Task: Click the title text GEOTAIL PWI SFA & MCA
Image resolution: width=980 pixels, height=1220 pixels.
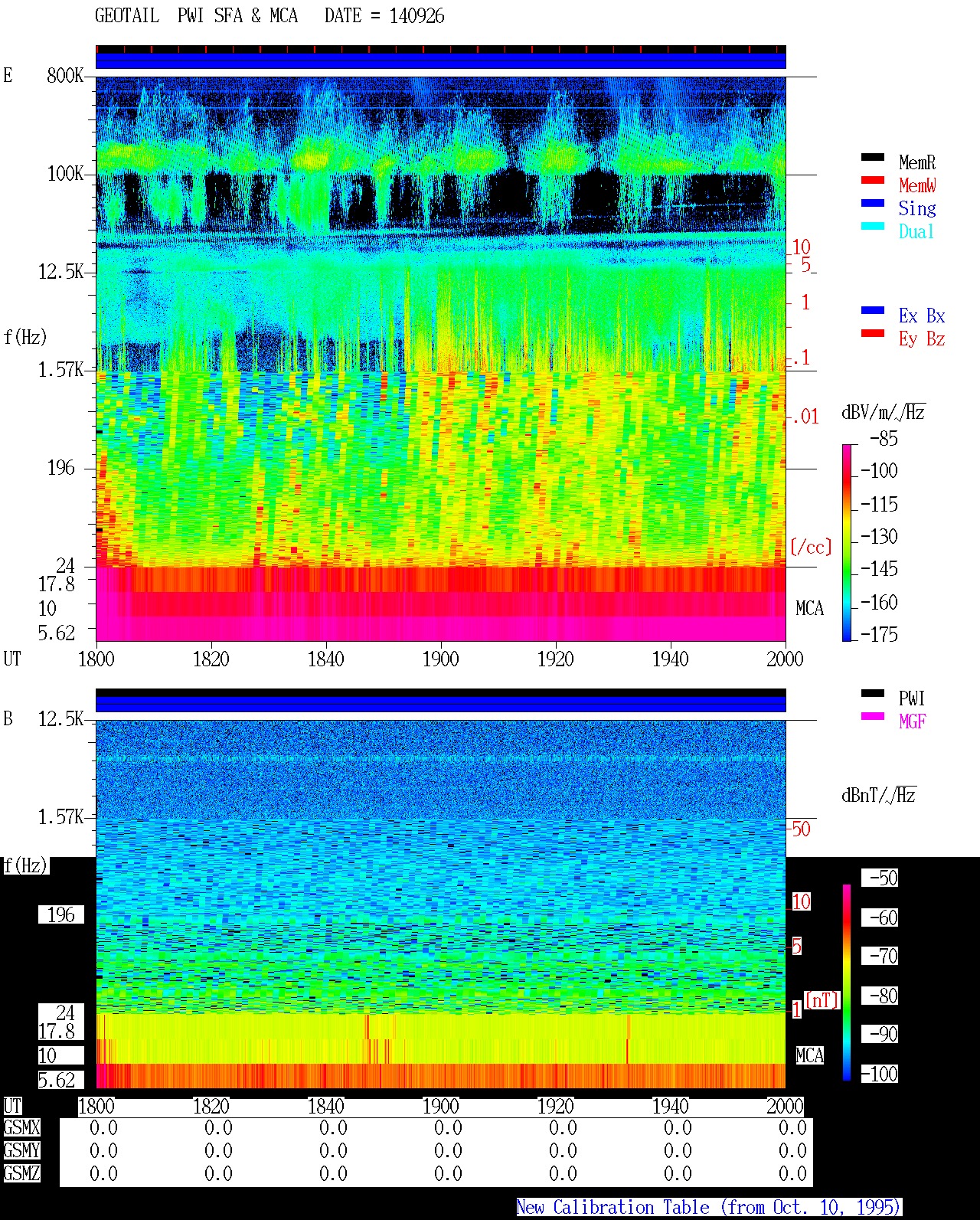Action: click(x=196, y=16)
